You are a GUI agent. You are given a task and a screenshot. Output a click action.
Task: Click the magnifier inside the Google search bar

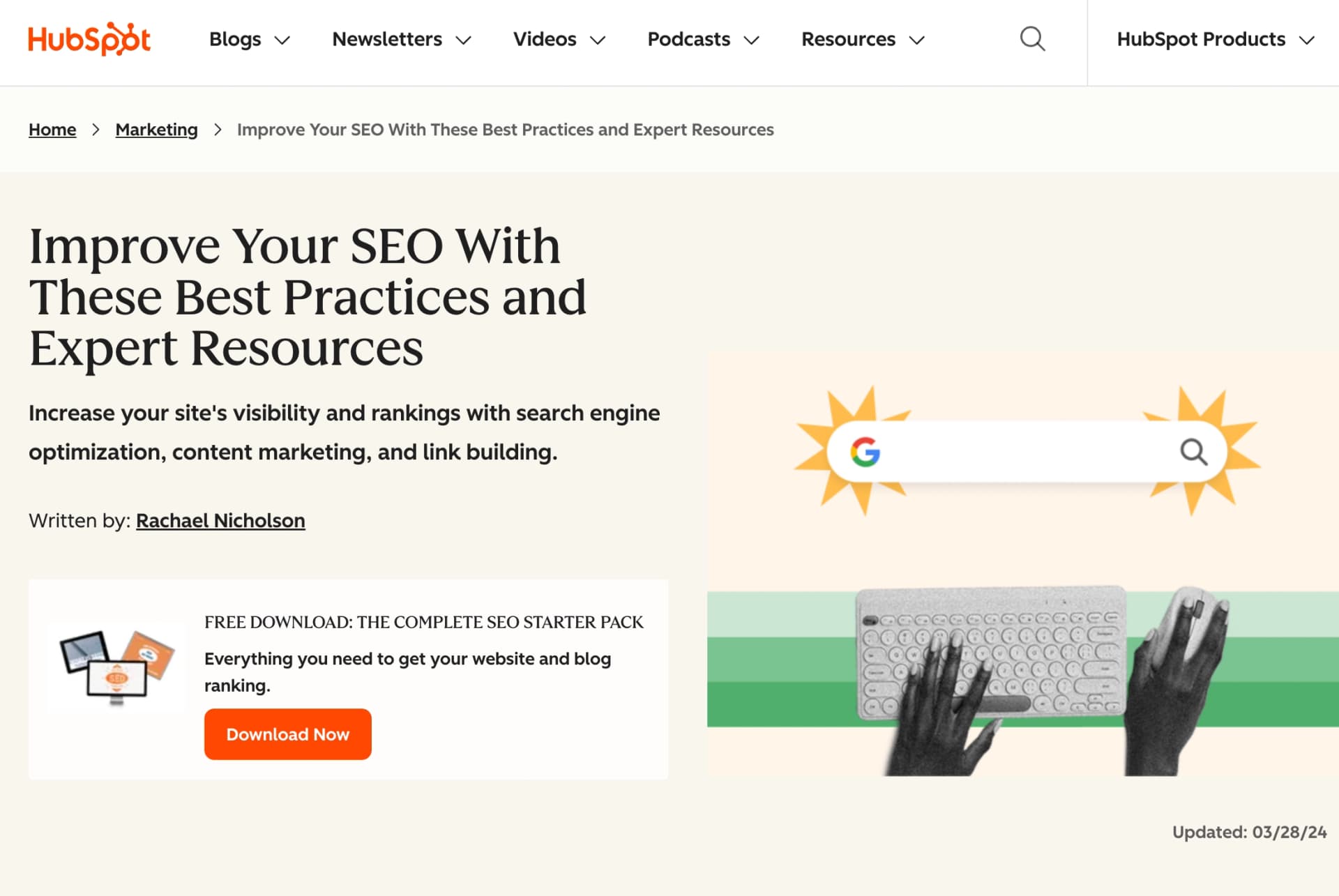pos(1193,452)
